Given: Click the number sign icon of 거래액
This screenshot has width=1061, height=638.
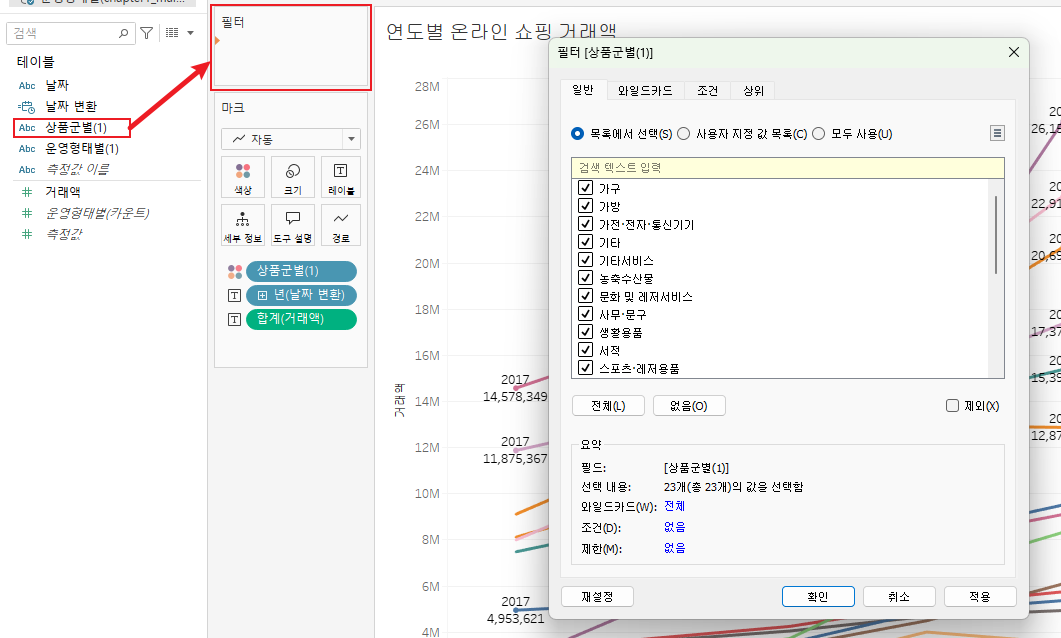Looking at the screenshot, I should click(x=27, y=192).
